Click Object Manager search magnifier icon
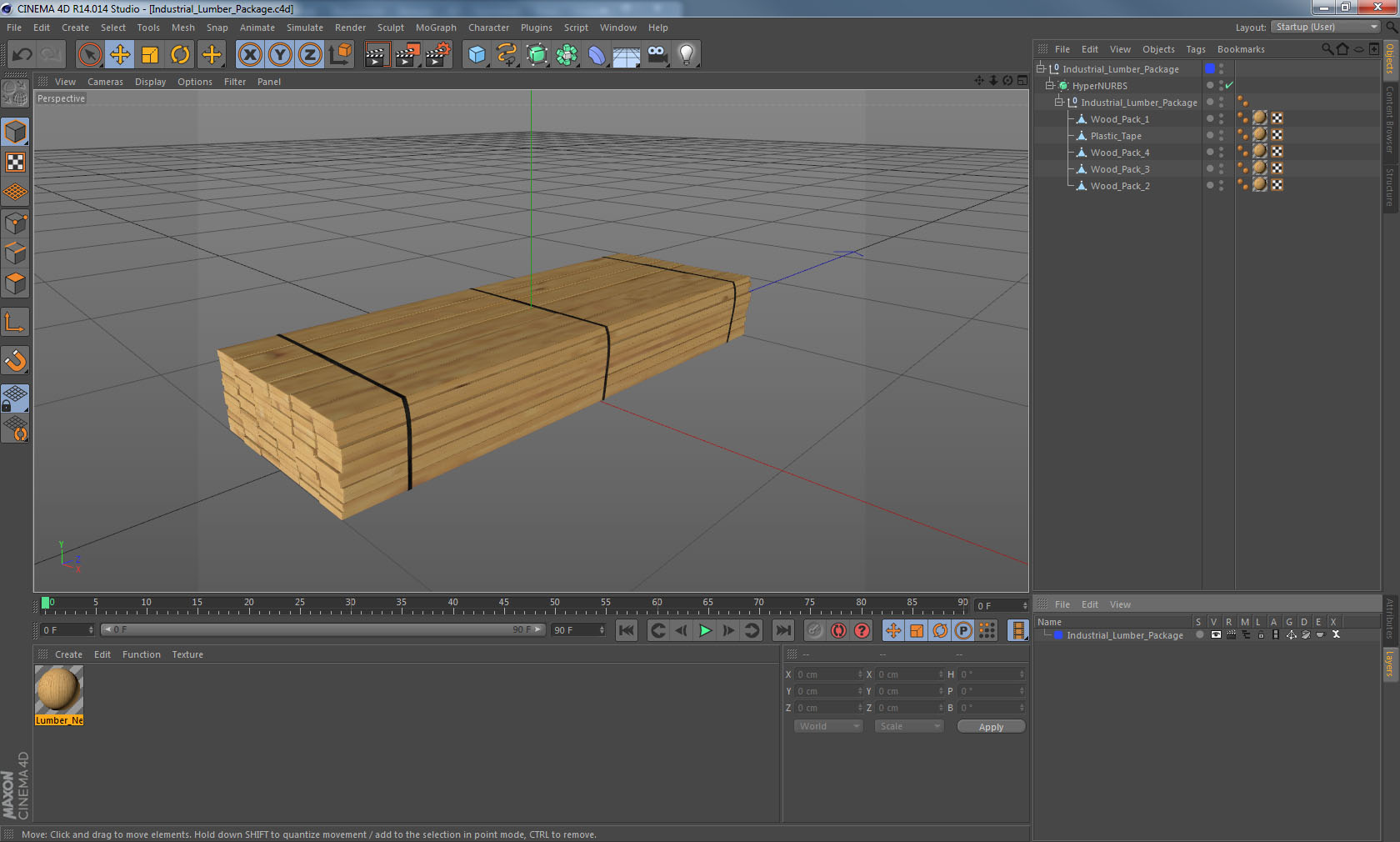Screen dimensions: 1400x842 point(1327,49)
